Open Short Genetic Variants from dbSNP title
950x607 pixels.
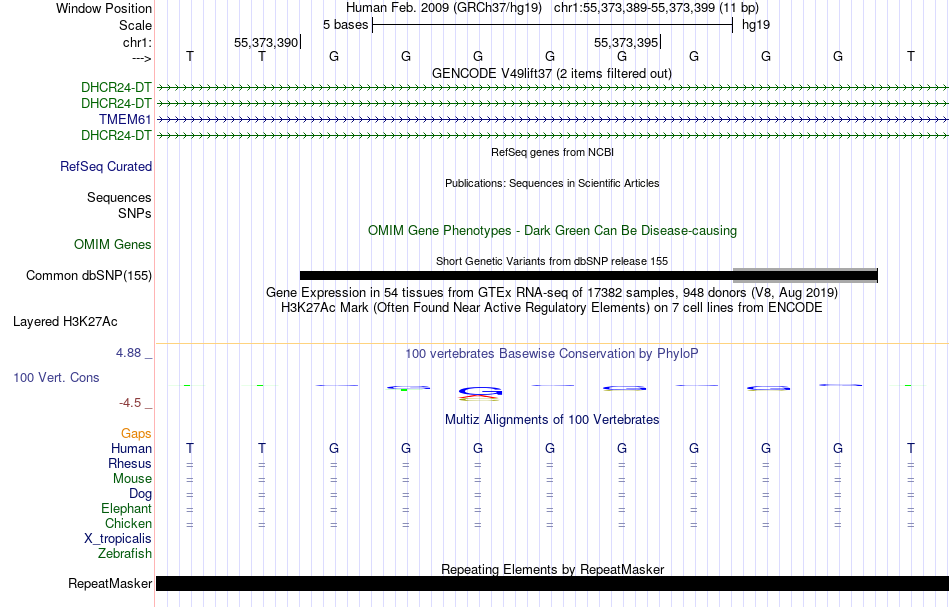tap(552, 261)
